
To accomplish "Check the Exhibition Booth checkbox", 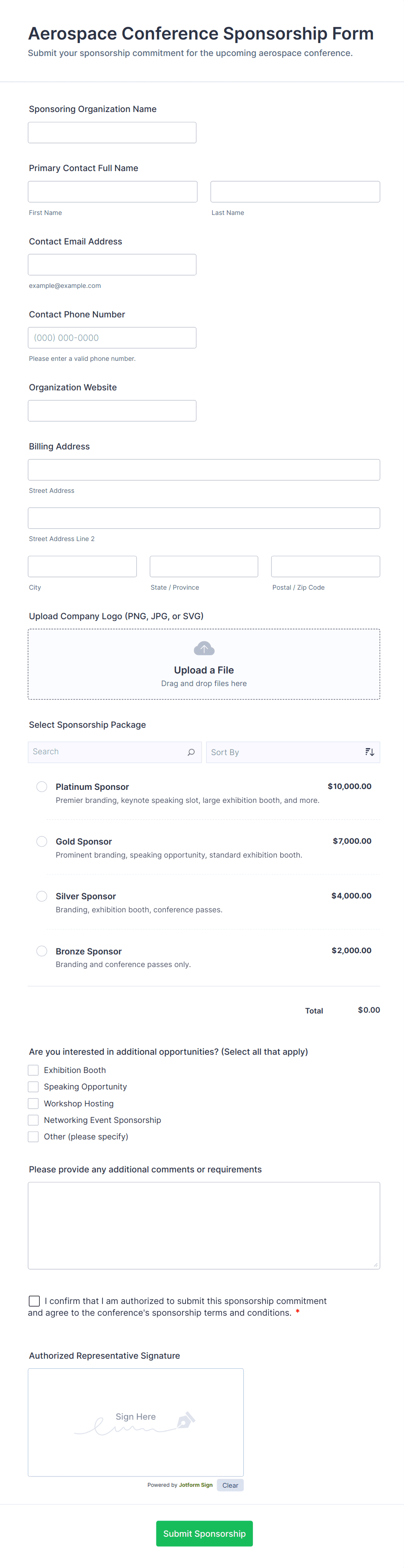I will (33, 1070).
